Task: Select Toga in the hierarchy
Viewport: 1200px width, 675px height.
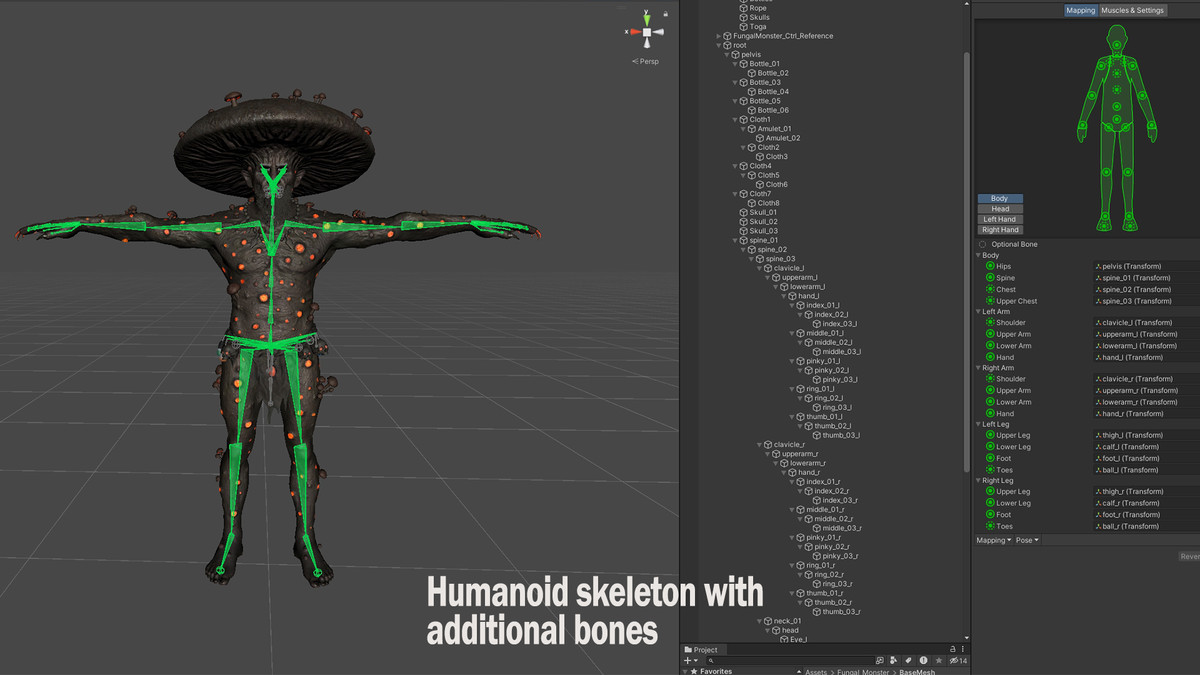Action: coord(758,27)
